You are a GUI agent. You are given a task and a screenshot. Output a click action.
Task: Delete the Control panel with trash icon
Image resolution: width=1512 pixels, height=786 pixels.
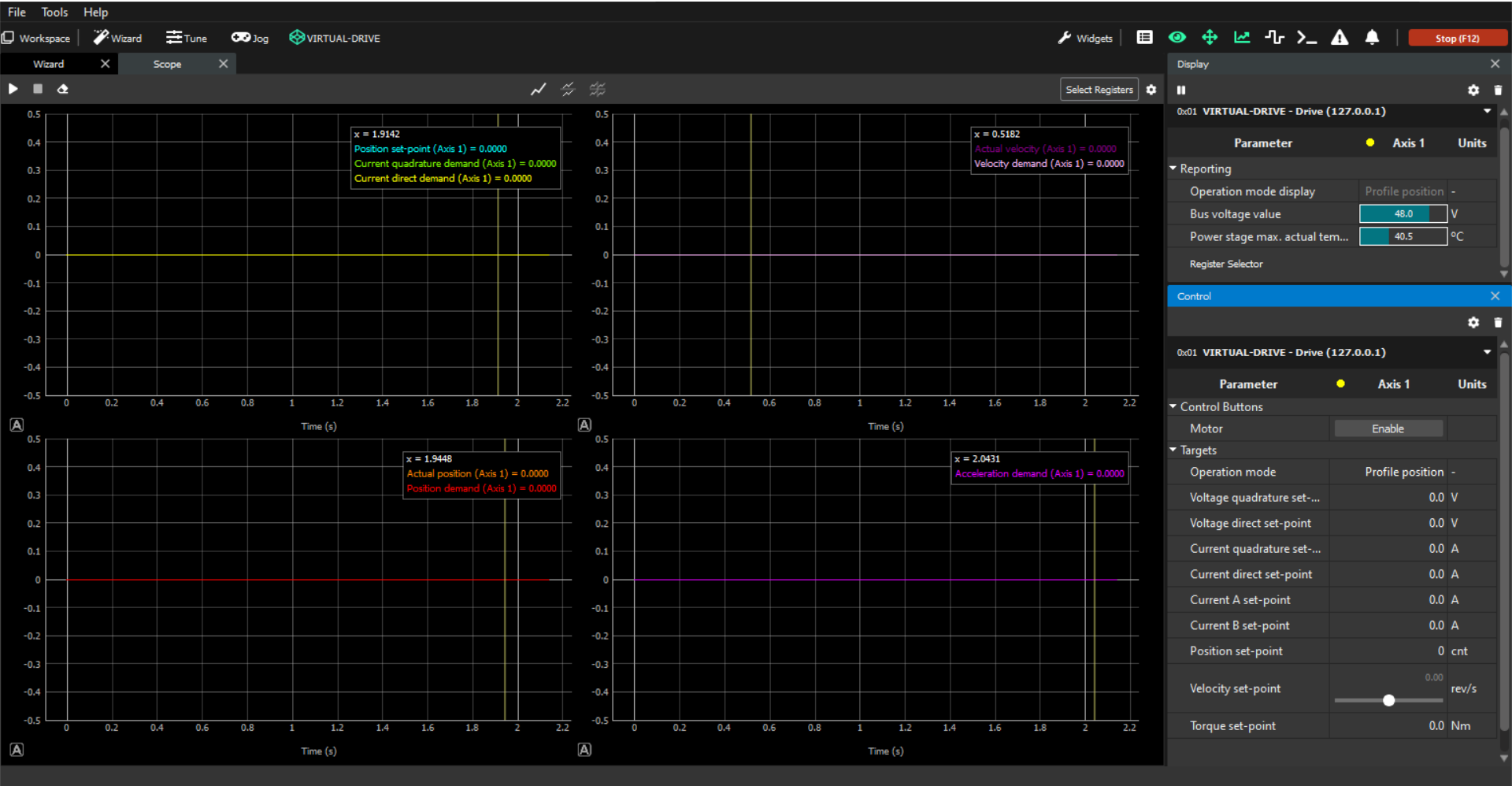coord(1498,322)
